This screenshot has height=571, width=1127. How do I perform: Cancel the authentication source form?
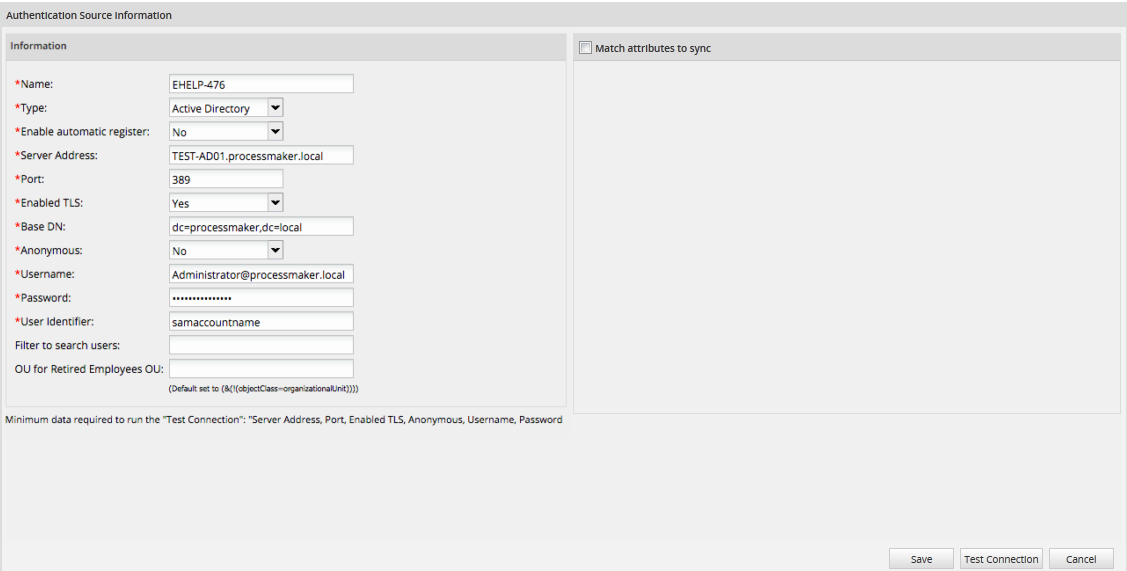pos(1080,560)
